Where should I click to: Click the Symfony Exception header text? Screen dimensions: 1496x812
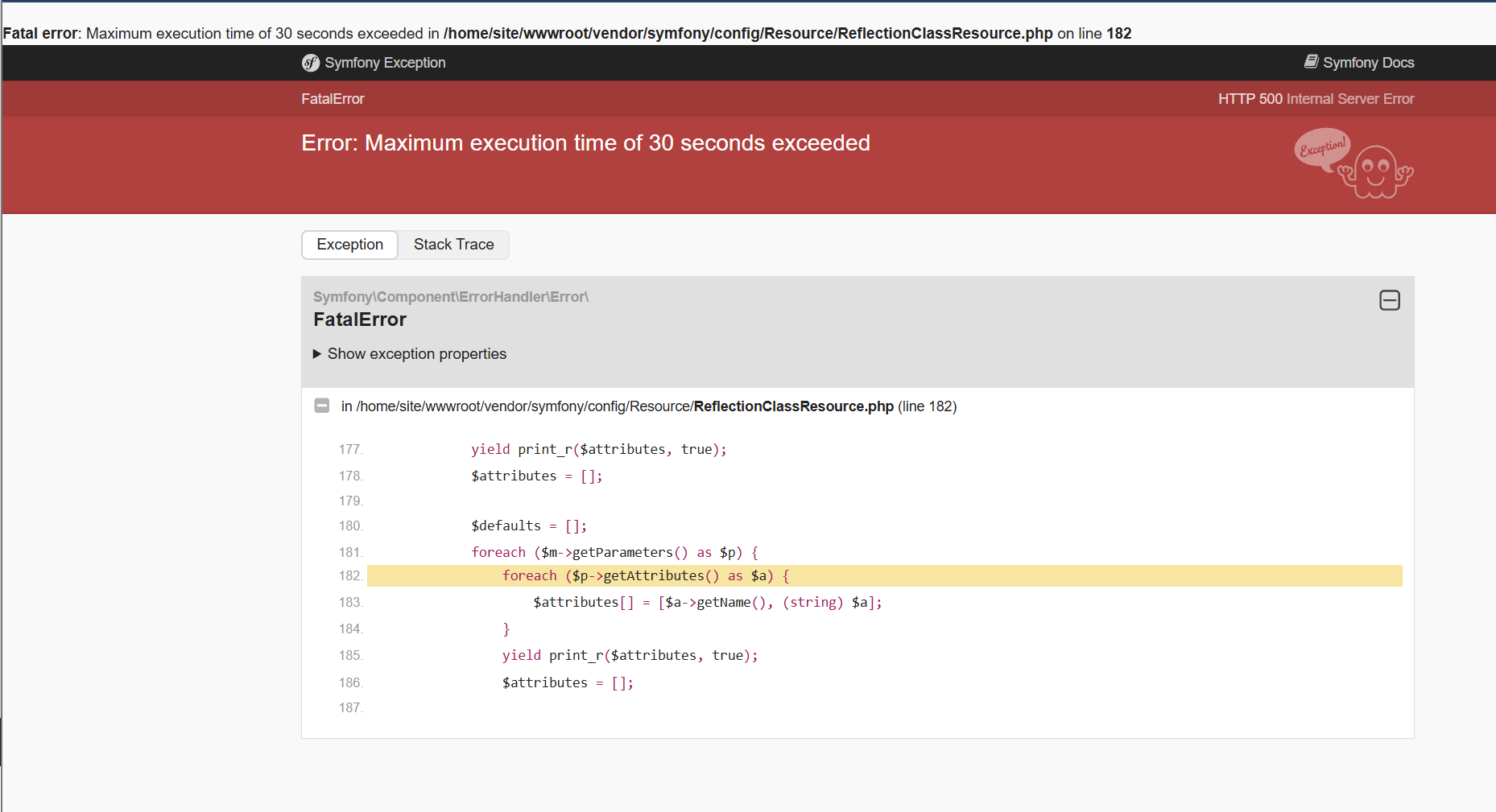coord(384,63)
